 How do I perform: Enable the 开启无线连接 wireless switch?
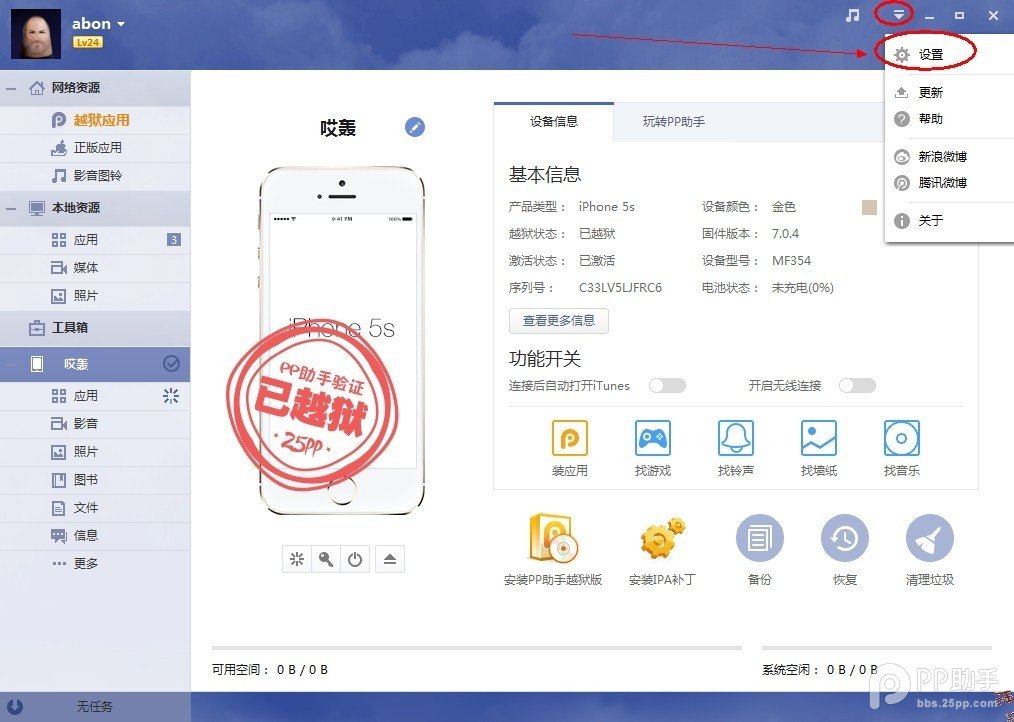pos(856,385)
